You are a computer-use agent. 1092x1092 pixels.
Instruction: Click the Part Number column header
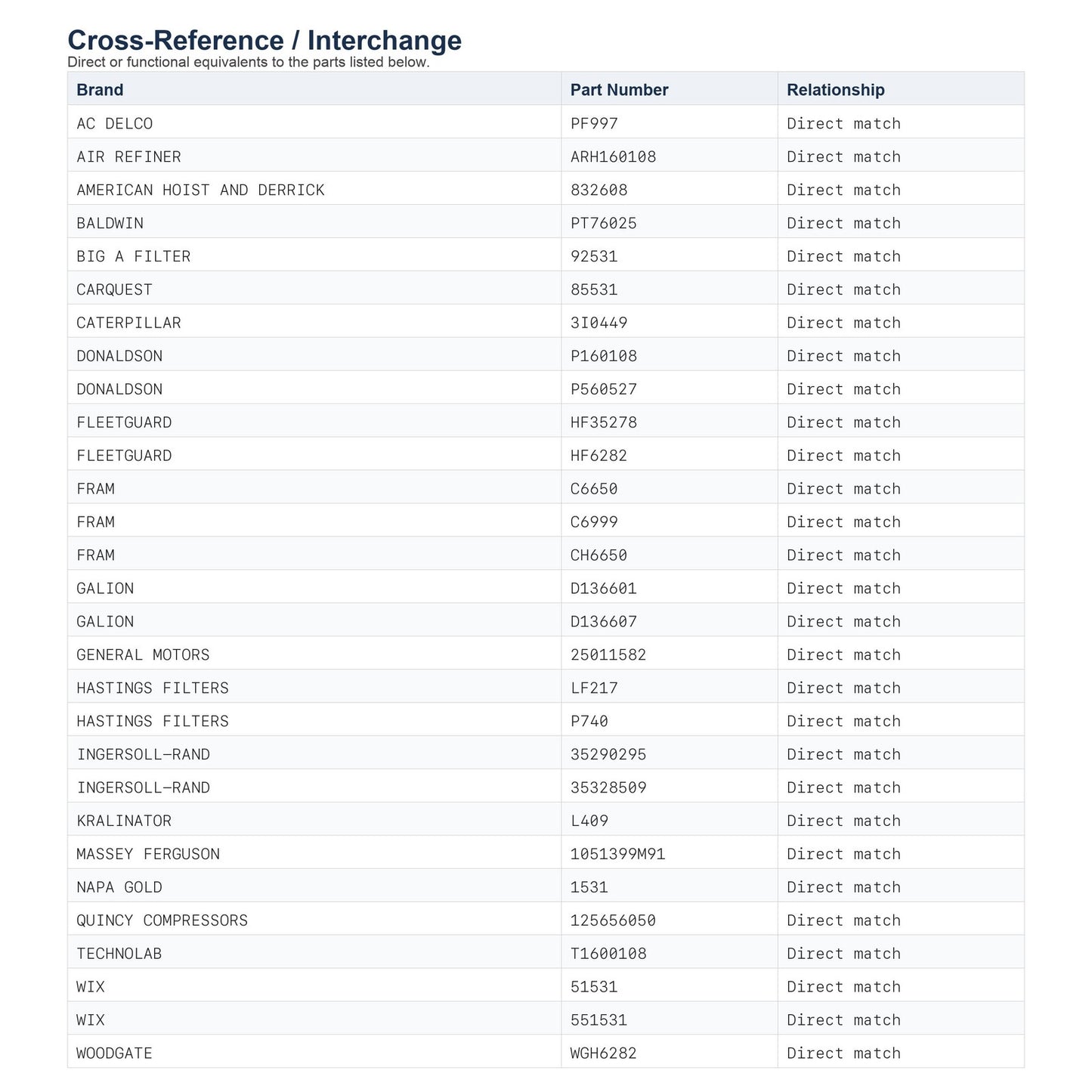point(619,90)
